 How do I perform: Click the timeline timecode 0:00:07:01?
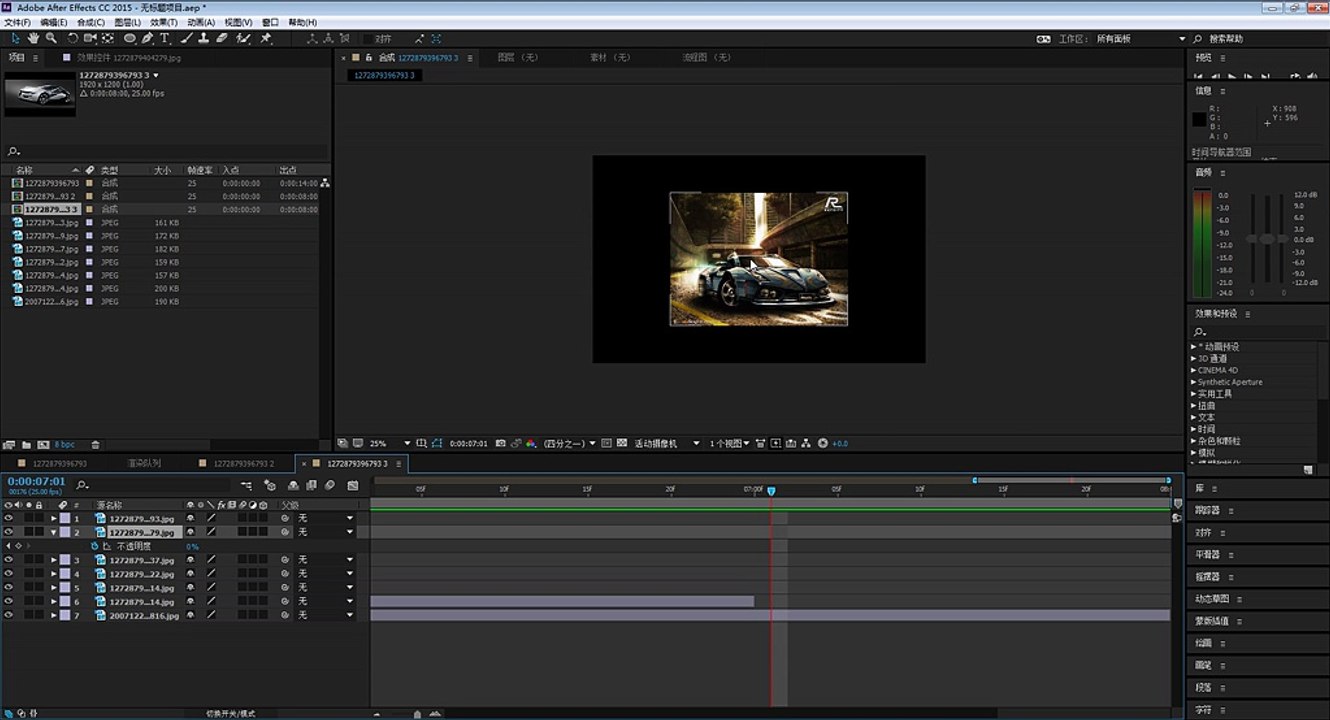point(37,481)
